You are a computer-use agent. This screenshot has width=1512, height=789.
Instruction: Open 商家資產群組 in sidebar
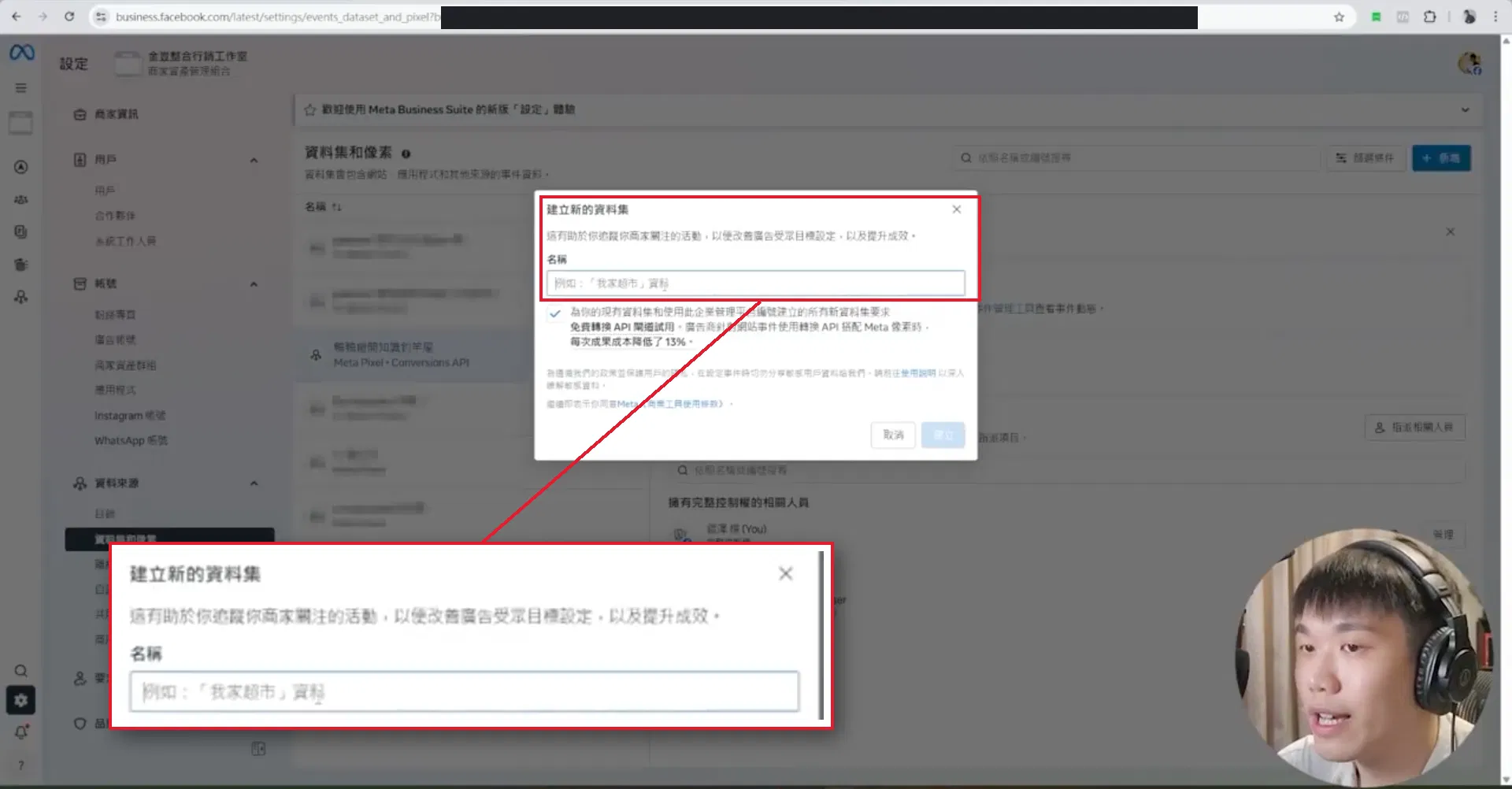(125, 365)
